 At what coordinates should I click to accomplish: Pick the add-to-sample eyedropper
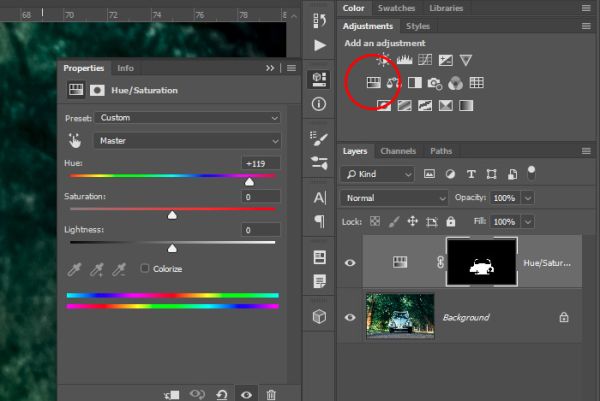[x=96, y=269]
